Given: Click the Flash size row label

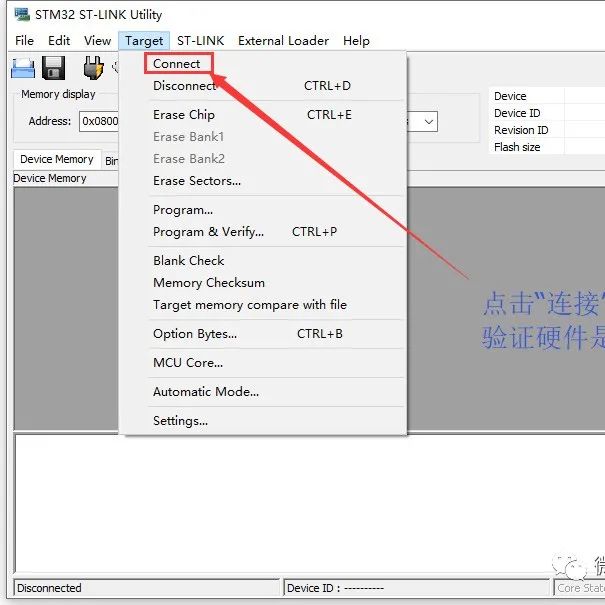Looking at the screenshot, I should [x=517, y=147].
